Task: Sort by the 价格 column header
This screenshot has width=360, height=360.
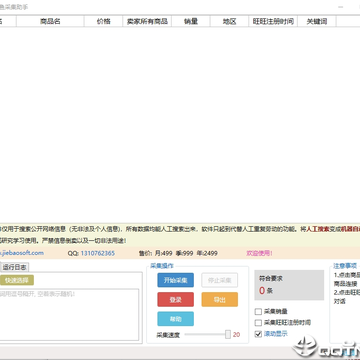Action: tap(104, 22)
